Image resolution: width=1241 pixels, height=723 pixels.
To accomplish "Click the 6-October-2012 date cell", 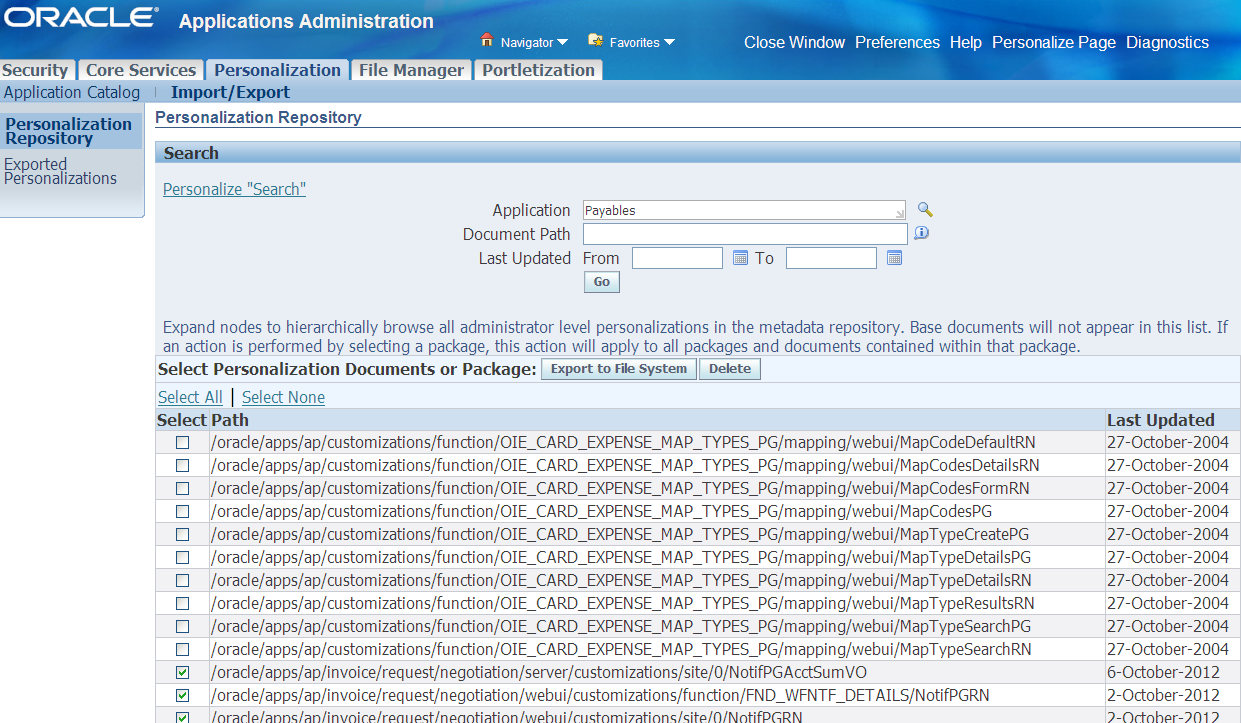I will (x=1163, y=672).
